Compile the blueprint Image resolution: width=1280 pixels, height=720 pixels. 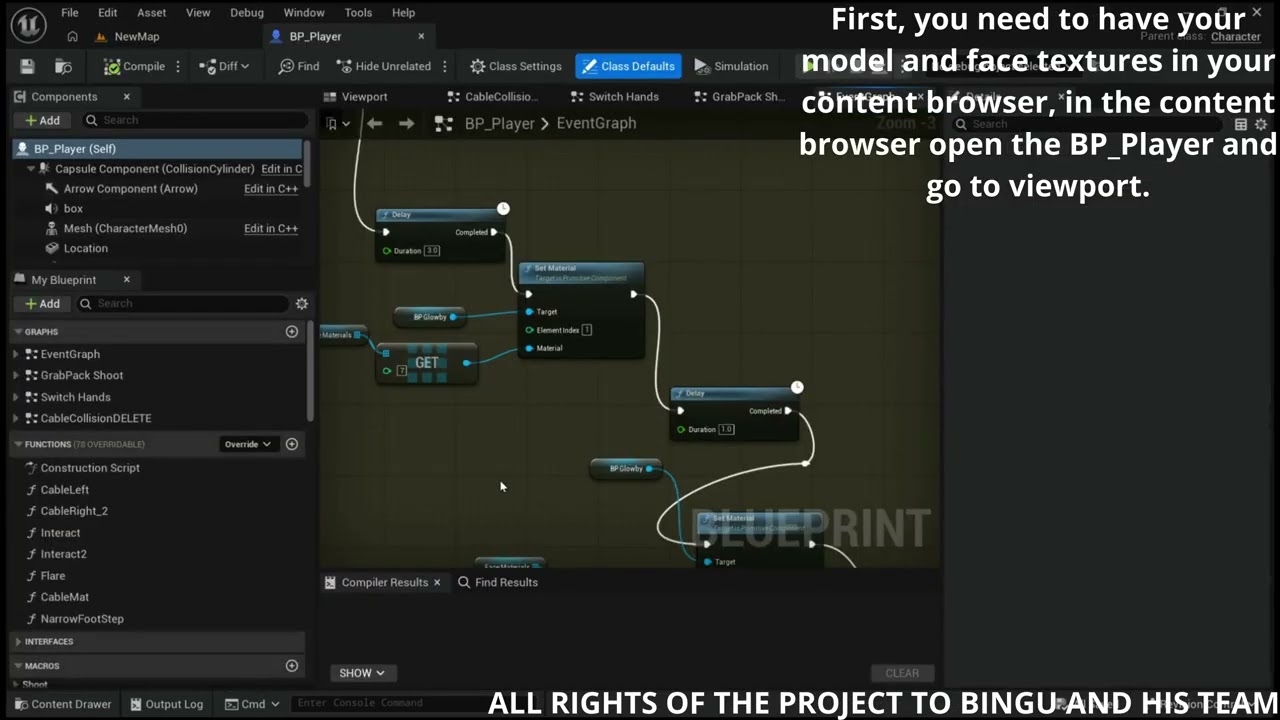click(x=134, y=66)
